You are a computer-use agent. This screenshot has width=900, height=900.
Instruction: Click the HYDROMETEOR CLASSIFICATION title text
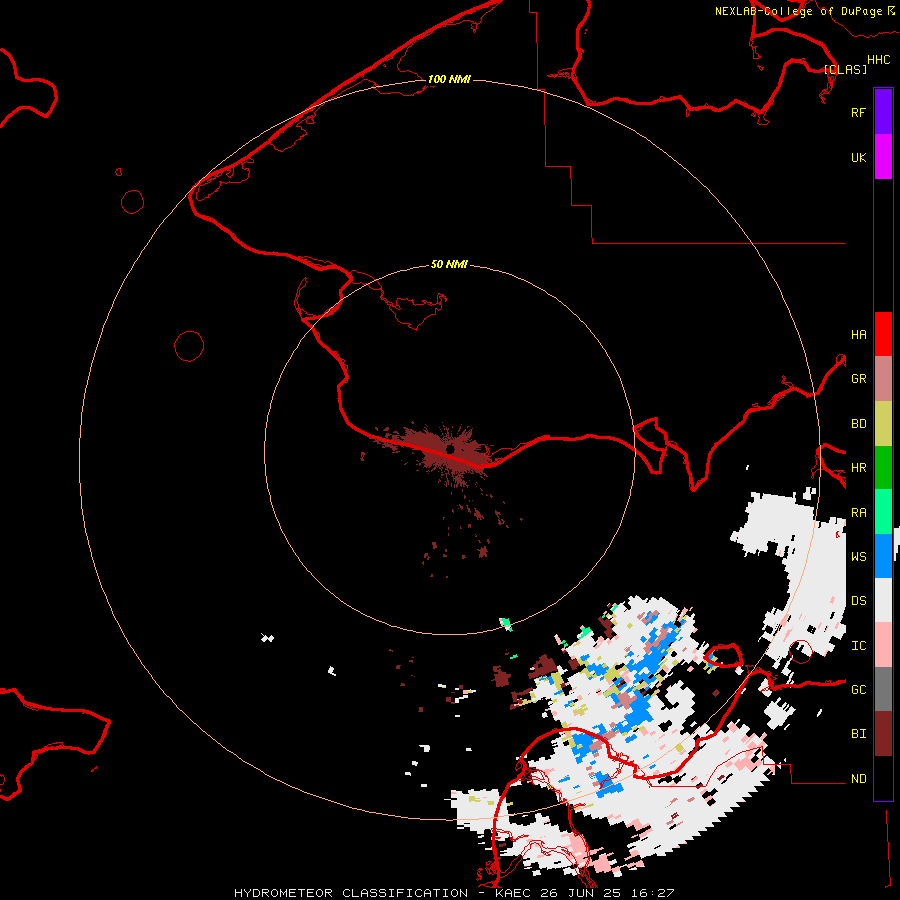[x=351, y=893]
